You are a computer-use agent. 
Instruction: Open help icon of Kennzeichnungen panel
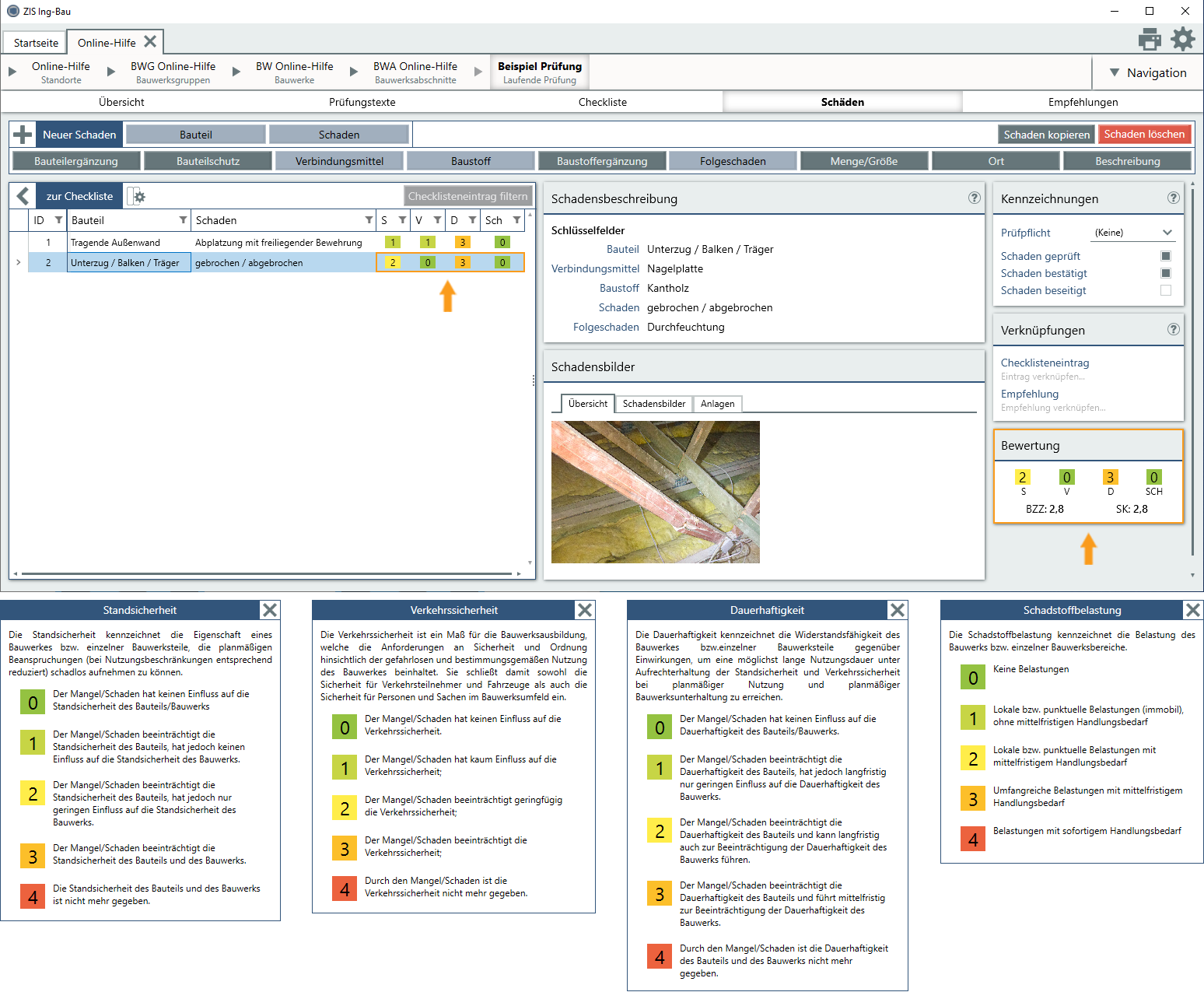pos(1174,198)
